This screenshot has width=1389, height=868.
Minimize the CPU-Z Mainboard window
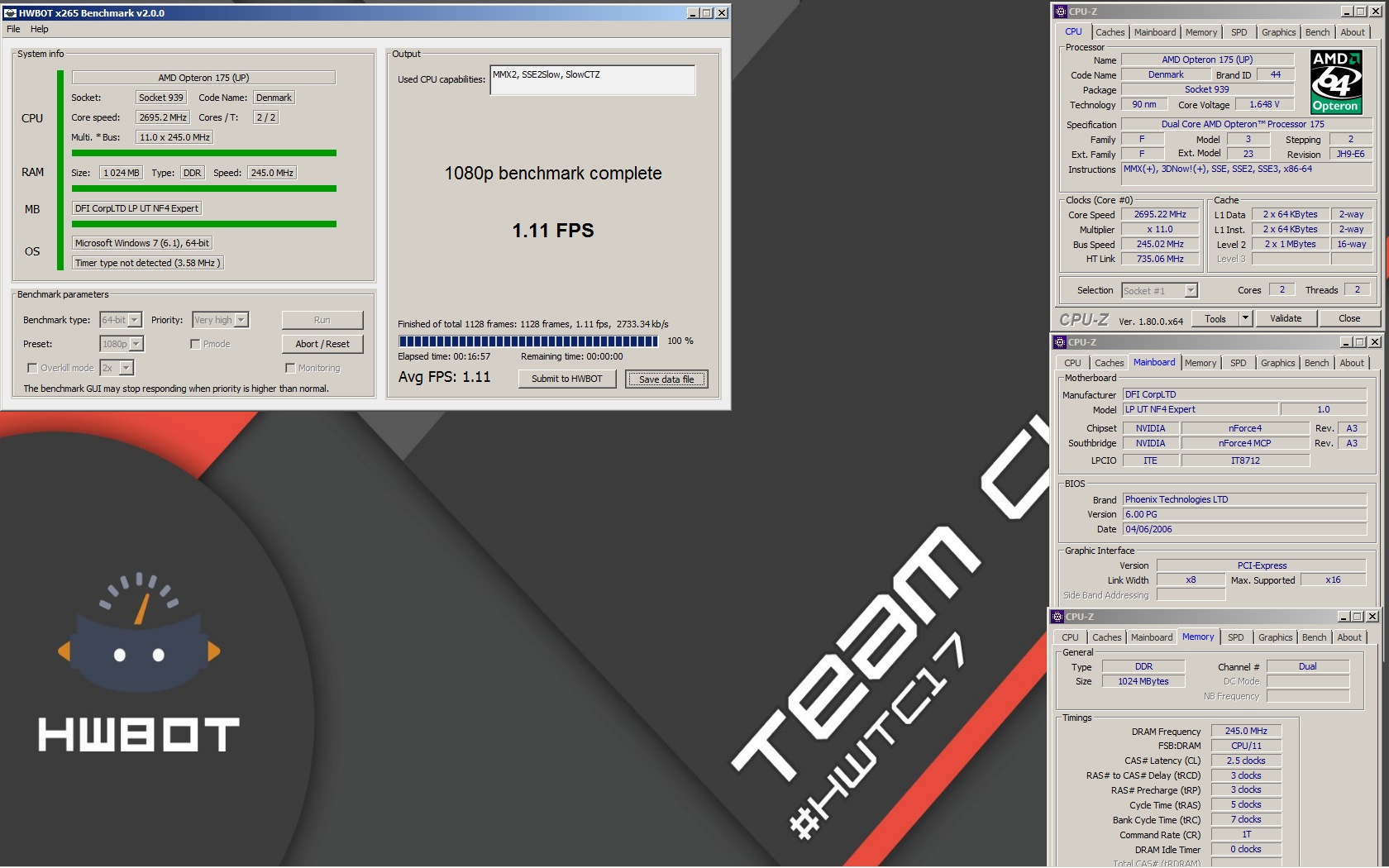1346,342
